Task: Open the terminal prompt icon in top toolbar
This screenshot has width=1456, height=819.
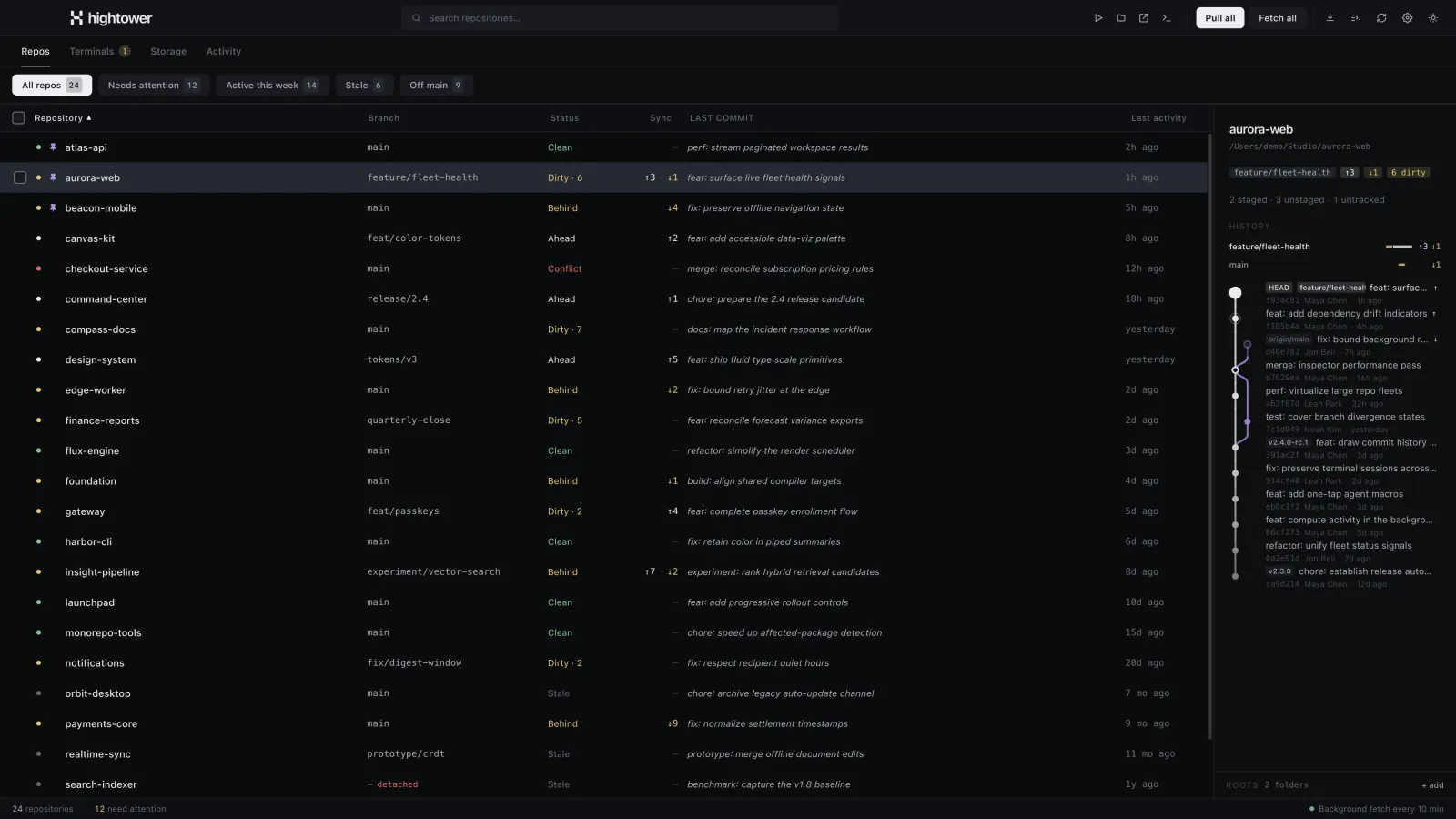Action: [1167, 18]
